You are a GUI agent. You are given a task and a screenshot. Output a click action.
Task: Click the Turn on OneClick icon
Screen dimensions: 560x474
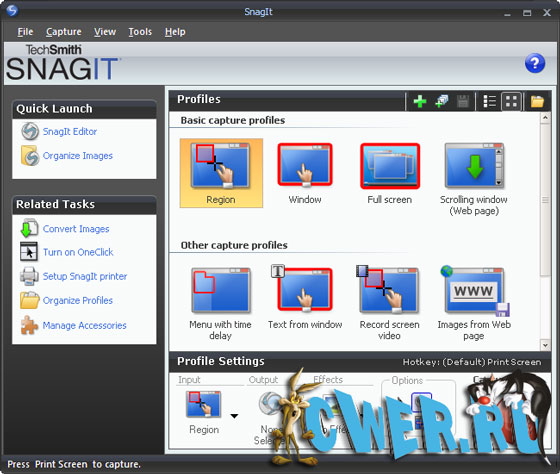tap(29, 252)
